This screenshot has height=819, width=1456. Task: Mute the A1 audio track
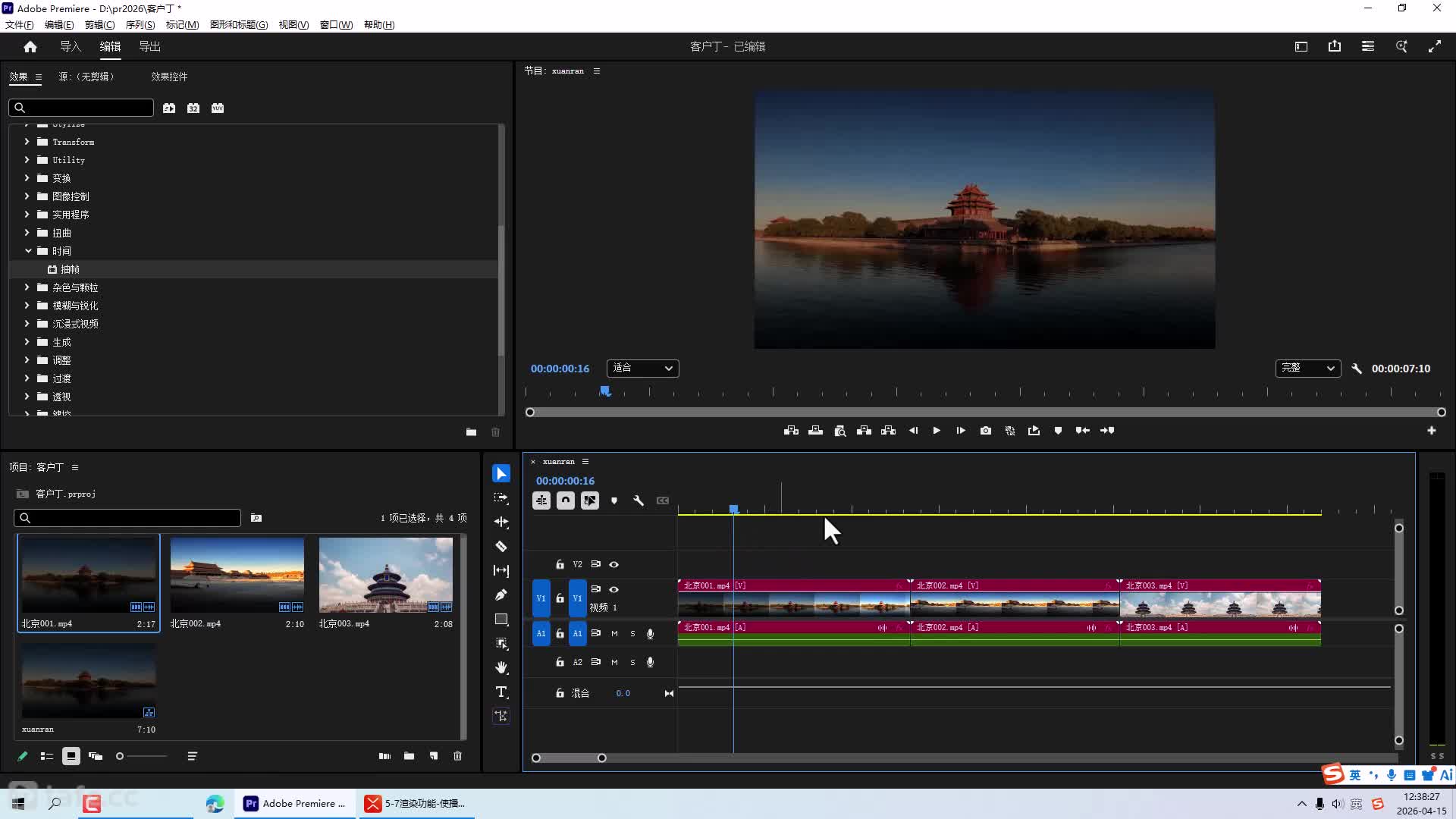(614, 634)
